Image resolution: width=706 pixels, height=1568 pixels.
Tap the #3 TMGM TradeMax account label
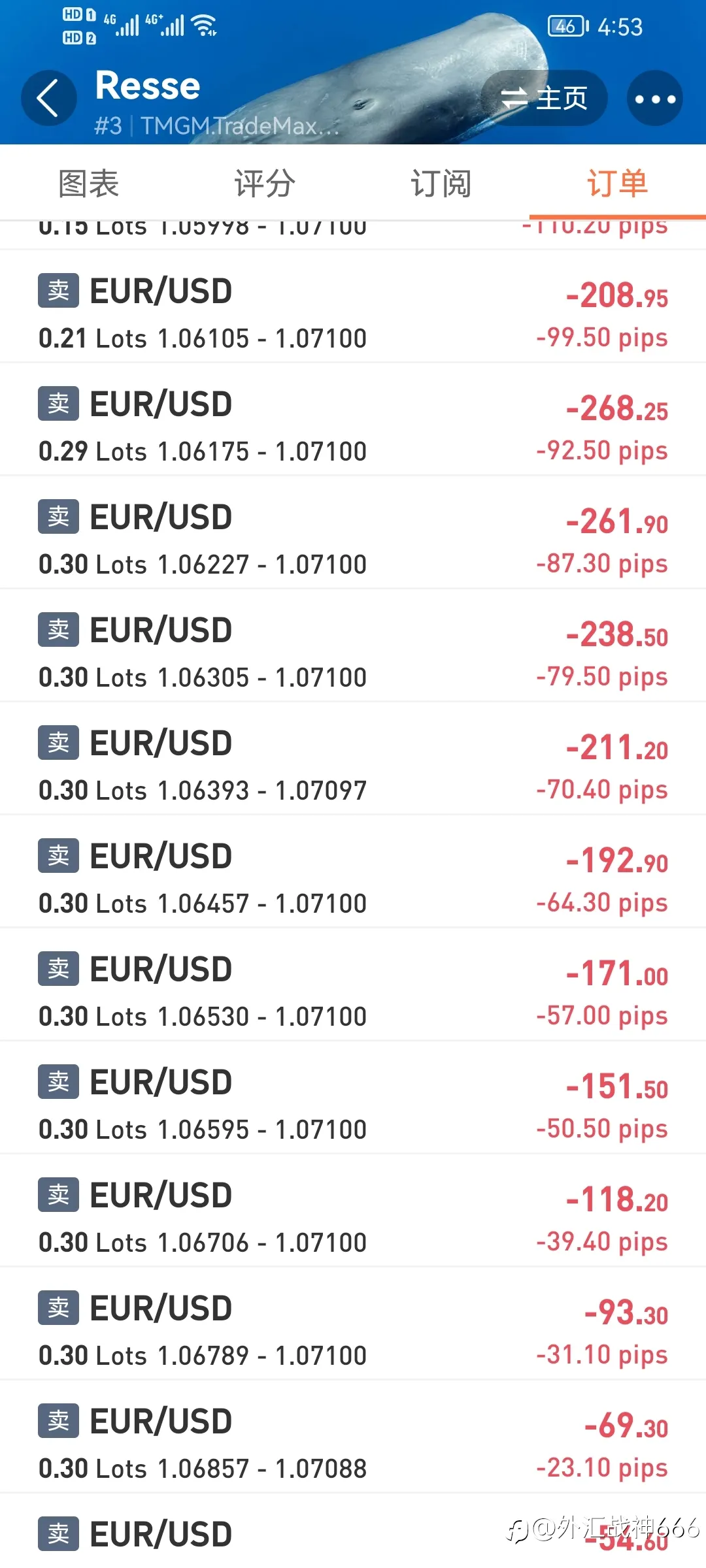tap(216, 125)
